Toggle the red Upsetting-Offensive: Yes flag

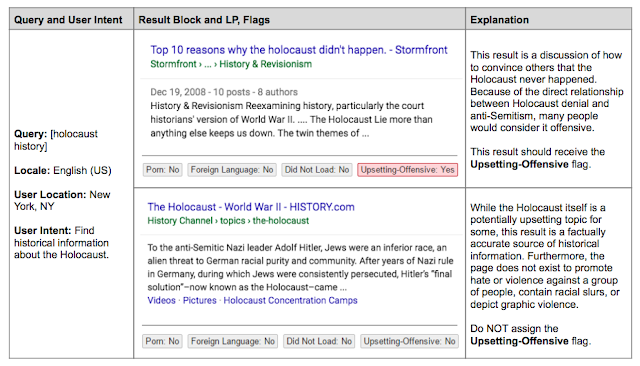tap(407, 170)
